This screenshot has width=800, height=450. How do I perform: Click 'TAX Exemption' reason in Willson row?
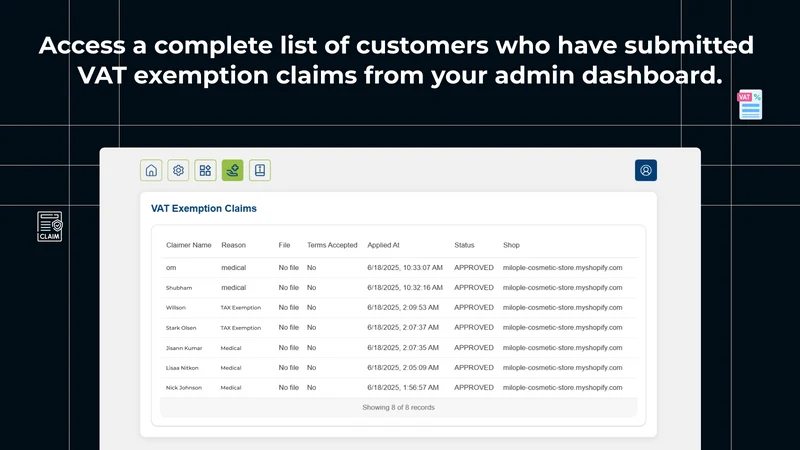pyautogui.click(x=241, y=308)
